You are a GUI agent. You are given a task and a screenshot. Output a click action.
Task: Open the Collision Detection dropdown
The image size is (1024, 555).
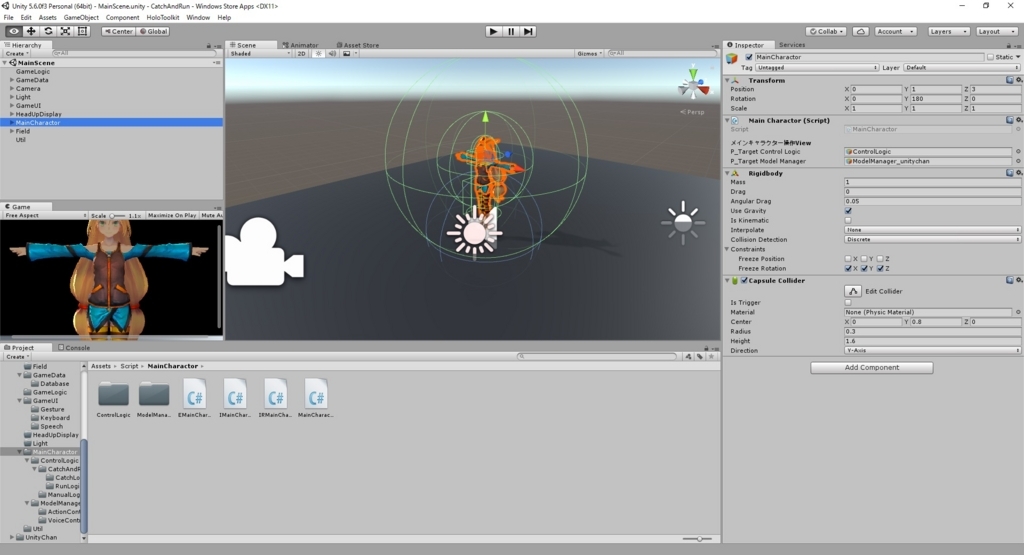932,240
